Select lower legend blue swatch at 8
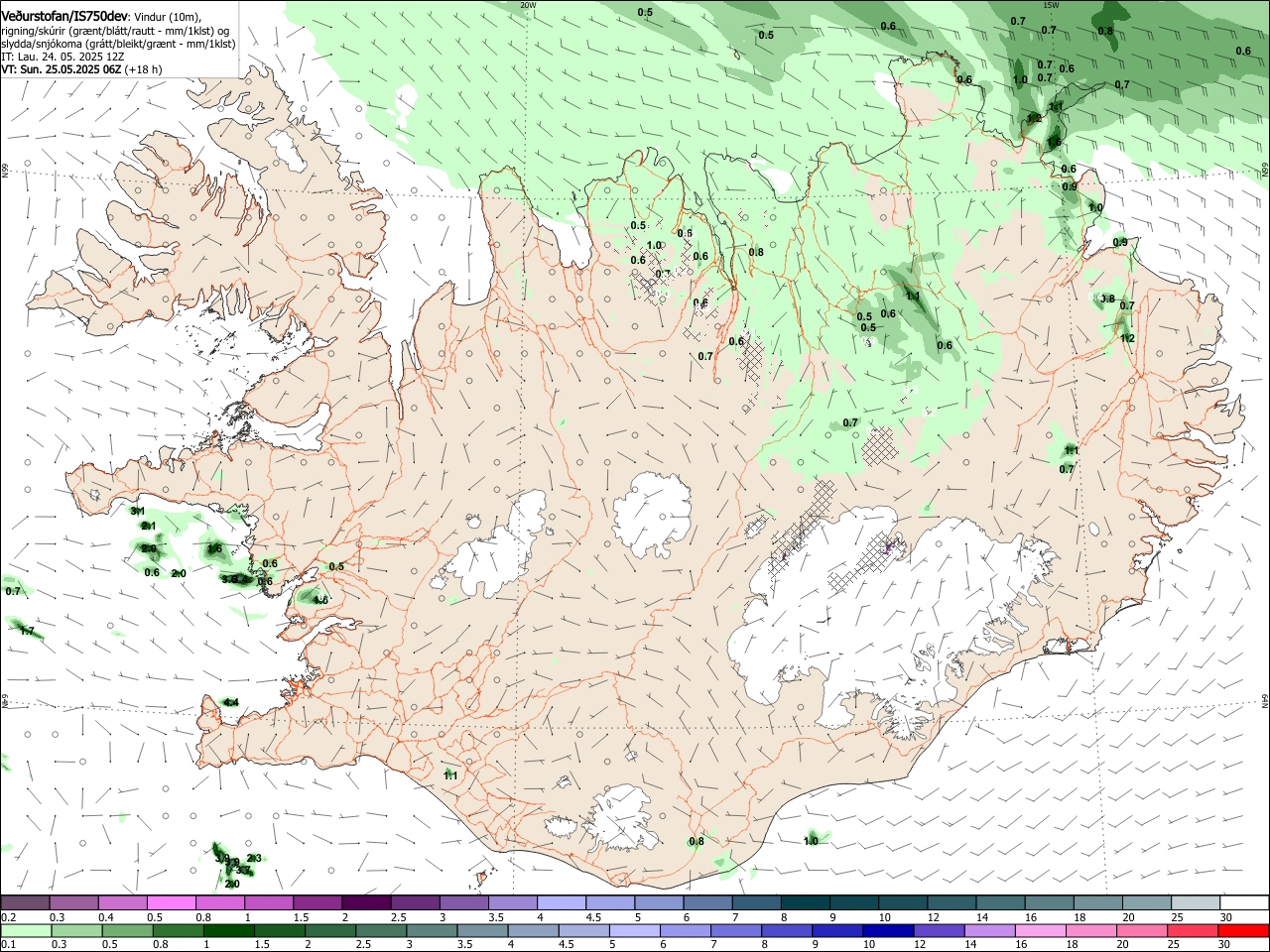The height and width of the screenshot is (952, 1270). pyautogui.click(x=787, y=930)
